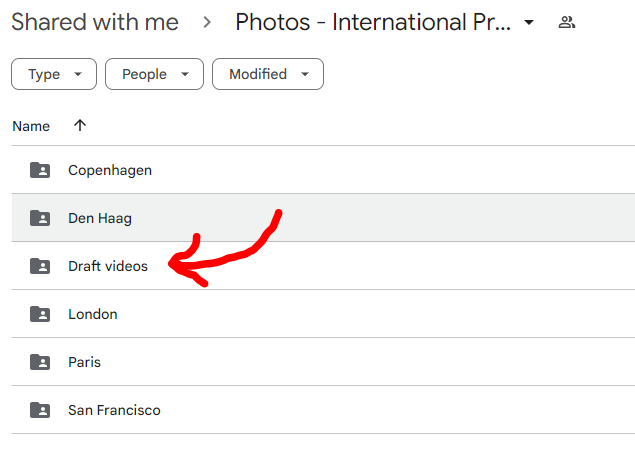Select the London folder name
Screen dimensions: 635x451
tap(93, 314)
